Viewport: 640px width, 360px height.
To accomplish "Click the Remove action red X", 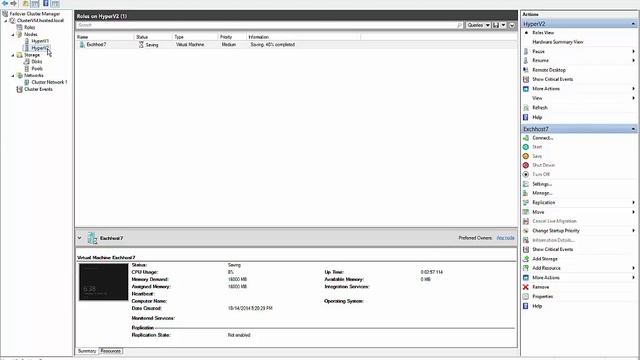I will (x=526, y=287).
